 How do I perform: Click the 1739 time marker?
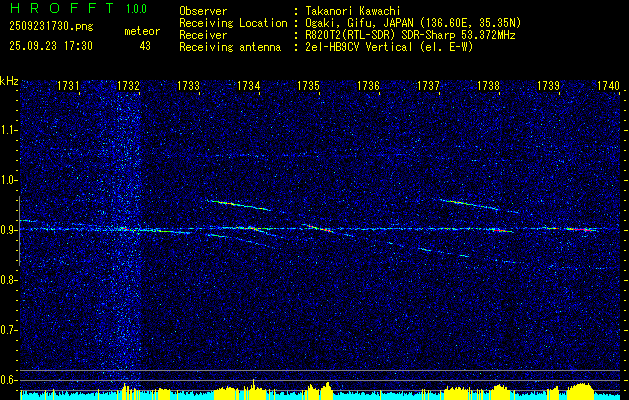[548, 85]
